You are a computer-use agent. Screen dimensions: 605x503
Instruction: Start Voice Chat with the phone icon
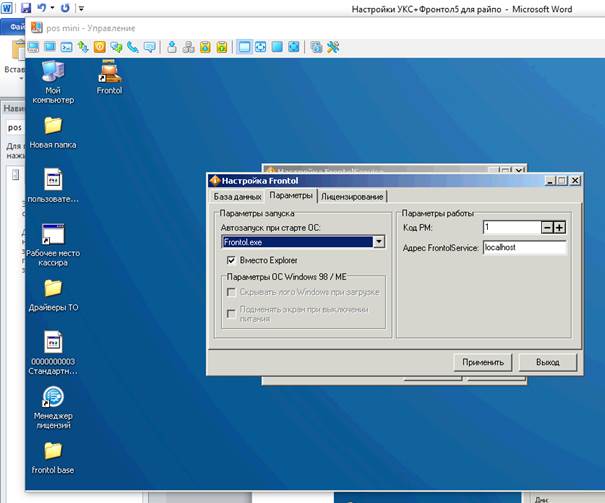133,47
